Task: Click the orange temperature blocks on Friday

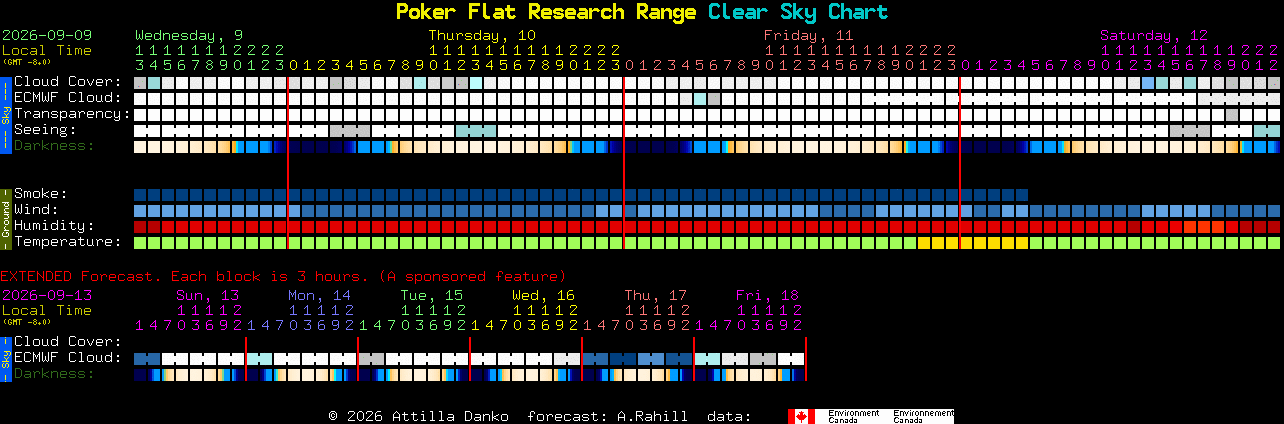Action: tap(972, 242)
